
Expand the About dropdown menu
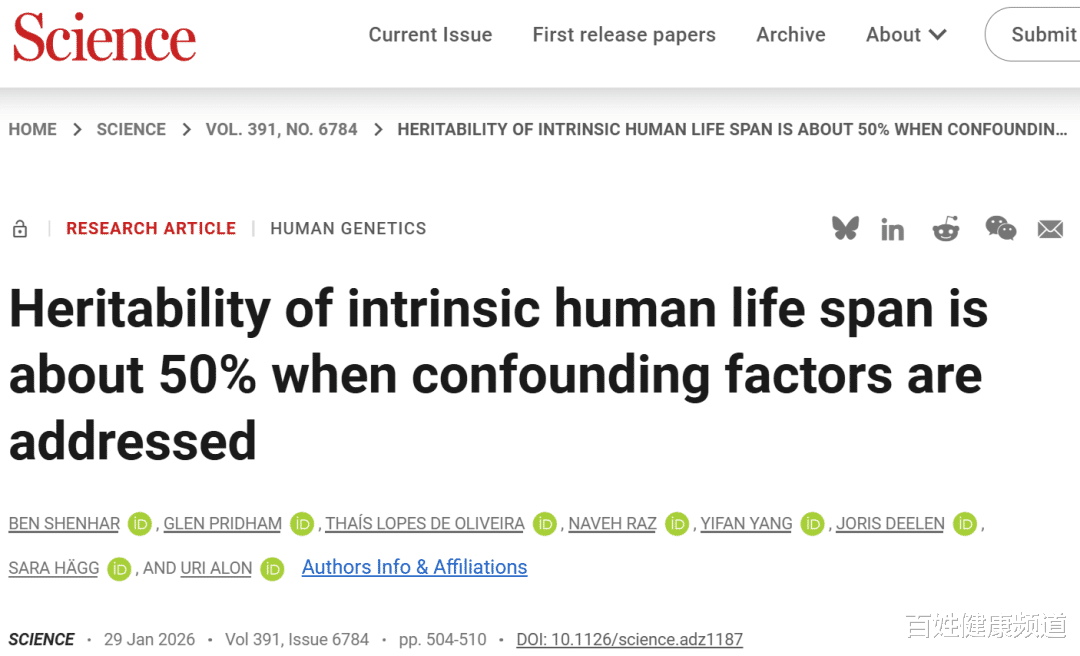(x=906, y=35)
